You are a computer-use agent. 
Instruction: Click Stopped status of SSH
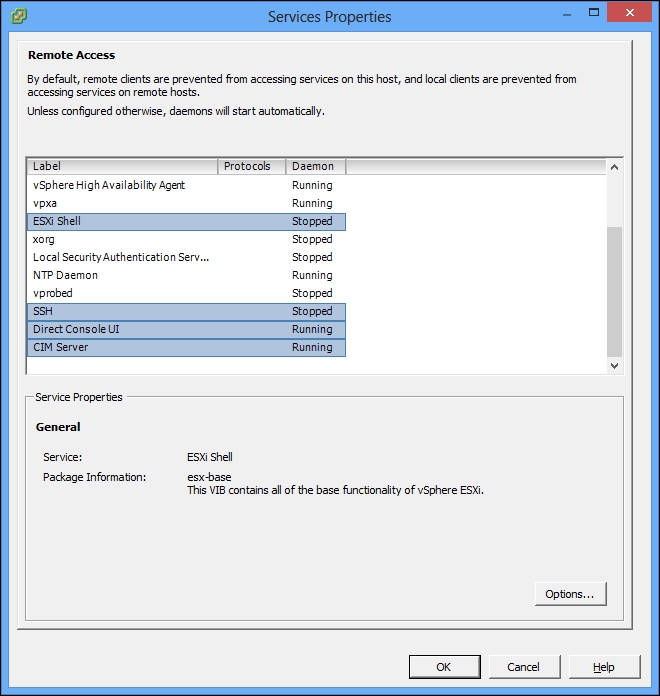pyautogui.click(x=312, y=312)
